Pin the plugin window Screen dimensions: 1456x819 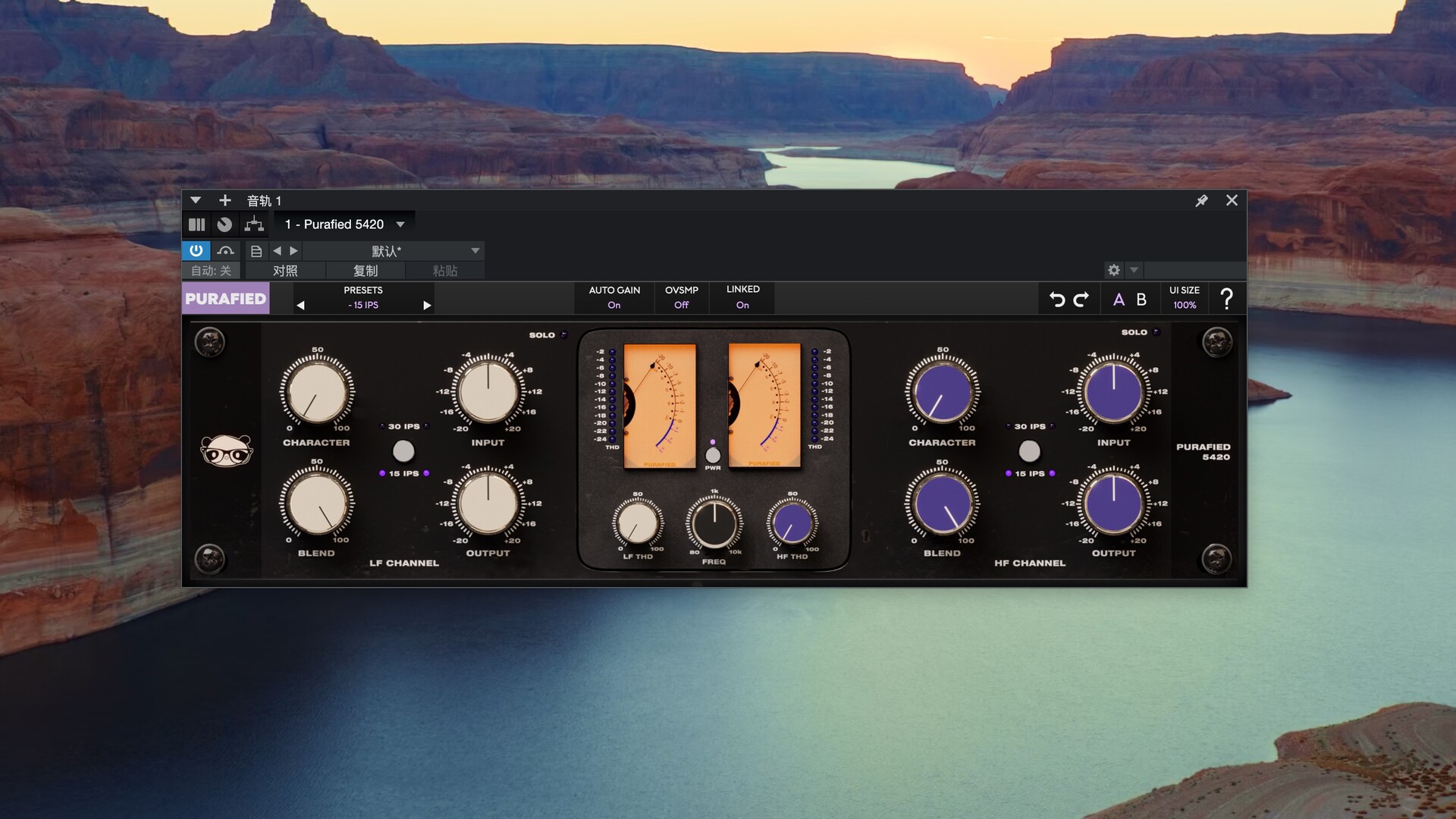point(1201,201)
